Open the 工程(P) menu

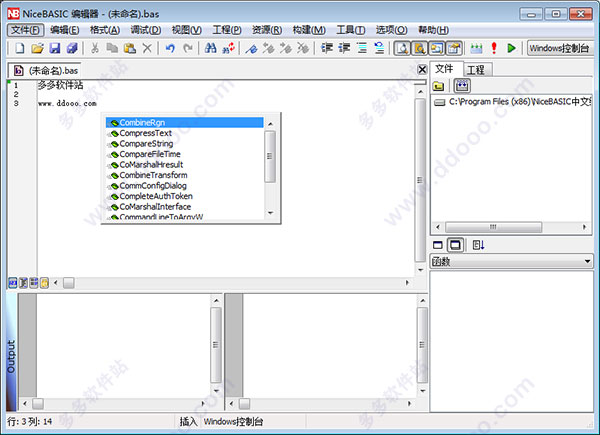227,30
